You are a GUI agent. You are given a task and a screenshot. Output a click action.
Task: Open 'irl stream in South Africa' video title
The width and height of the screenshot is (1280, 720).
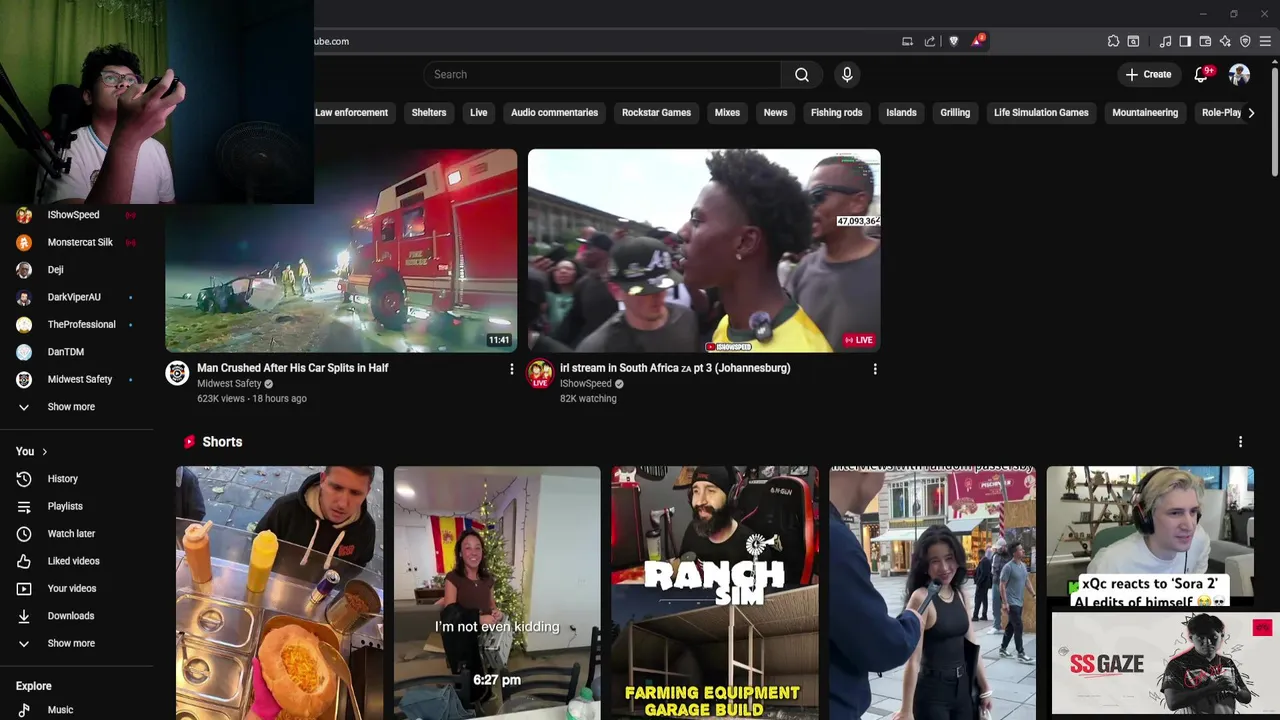675,368
